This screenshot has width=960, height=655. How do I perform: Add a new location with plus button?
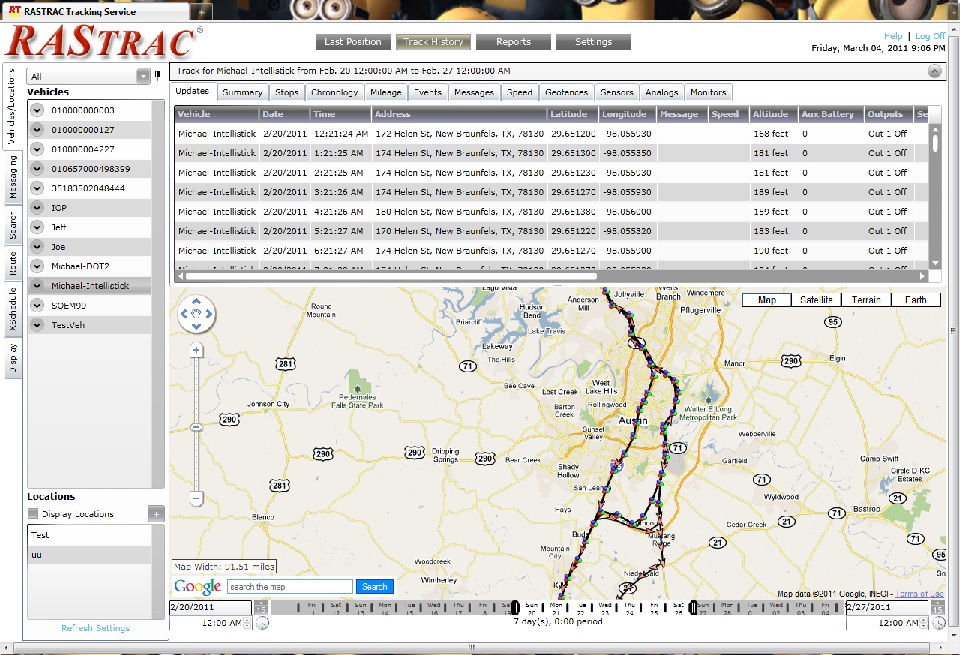click(156, 514)
